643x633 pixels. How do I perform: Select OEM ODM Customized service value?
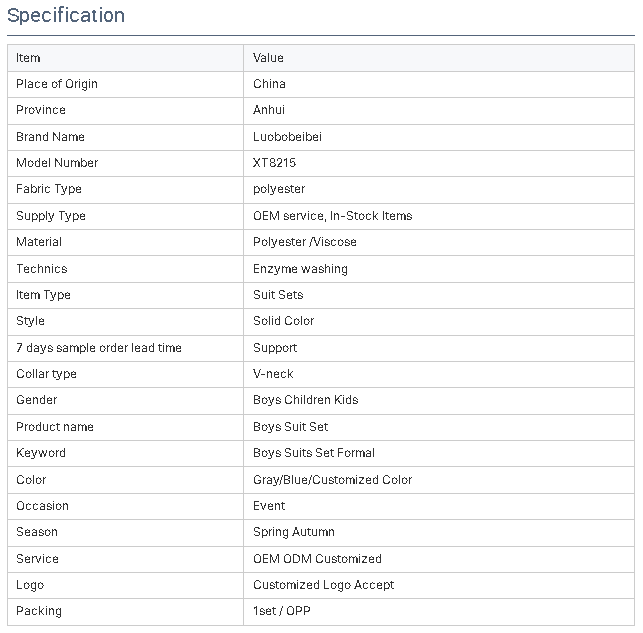click(x=317, y=559)
